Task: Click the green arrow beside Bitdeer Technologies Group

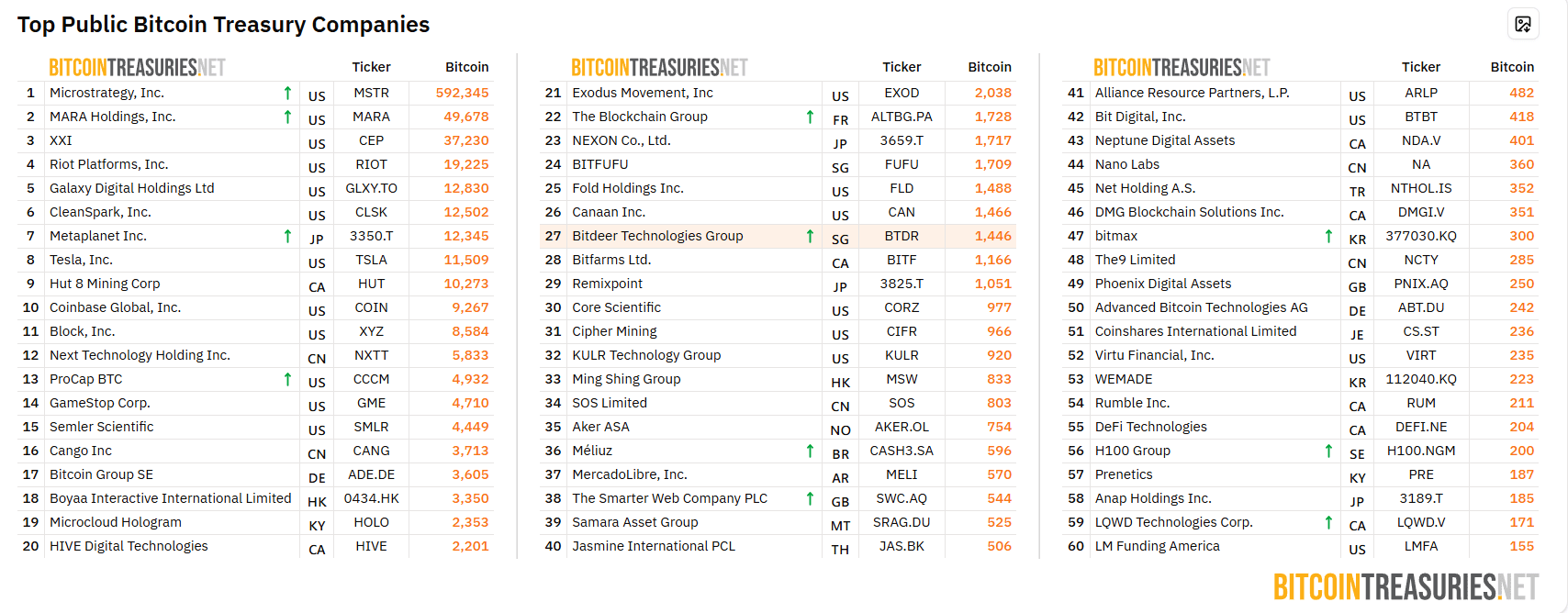Action: coord(810,236)
